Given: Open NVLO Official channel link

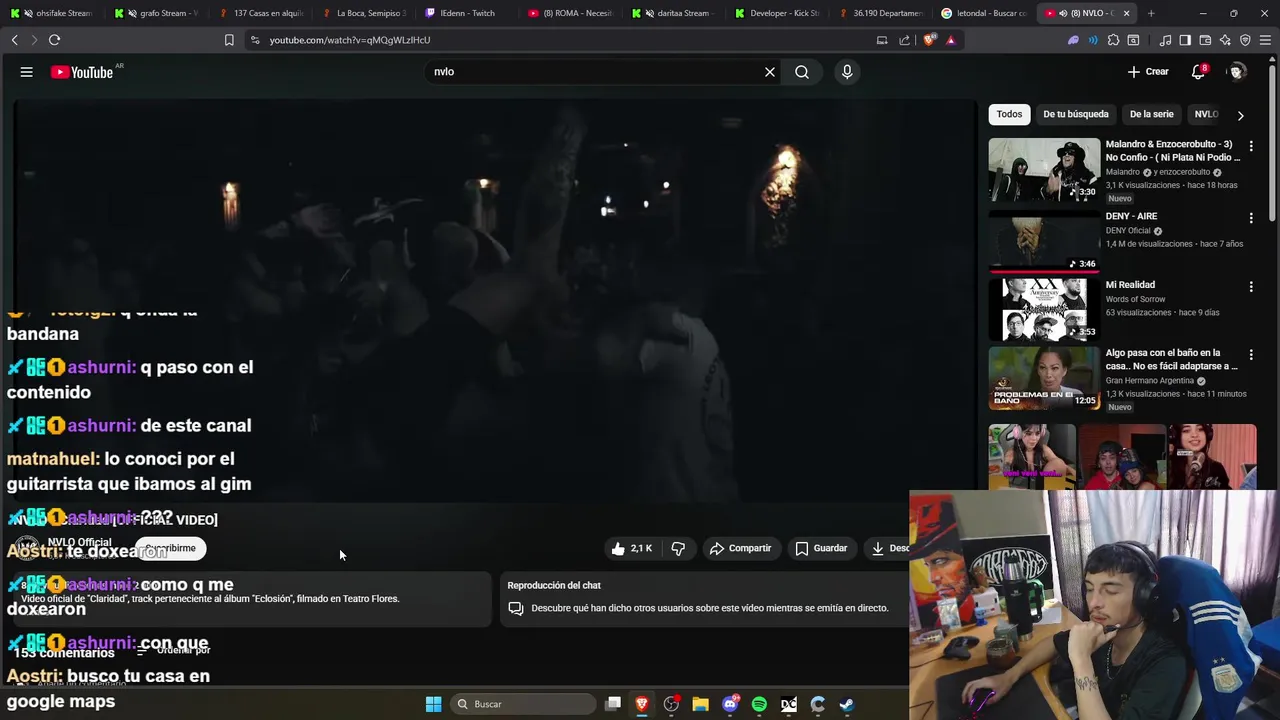Looking at the screenshot, I should [x=79, y=542].
